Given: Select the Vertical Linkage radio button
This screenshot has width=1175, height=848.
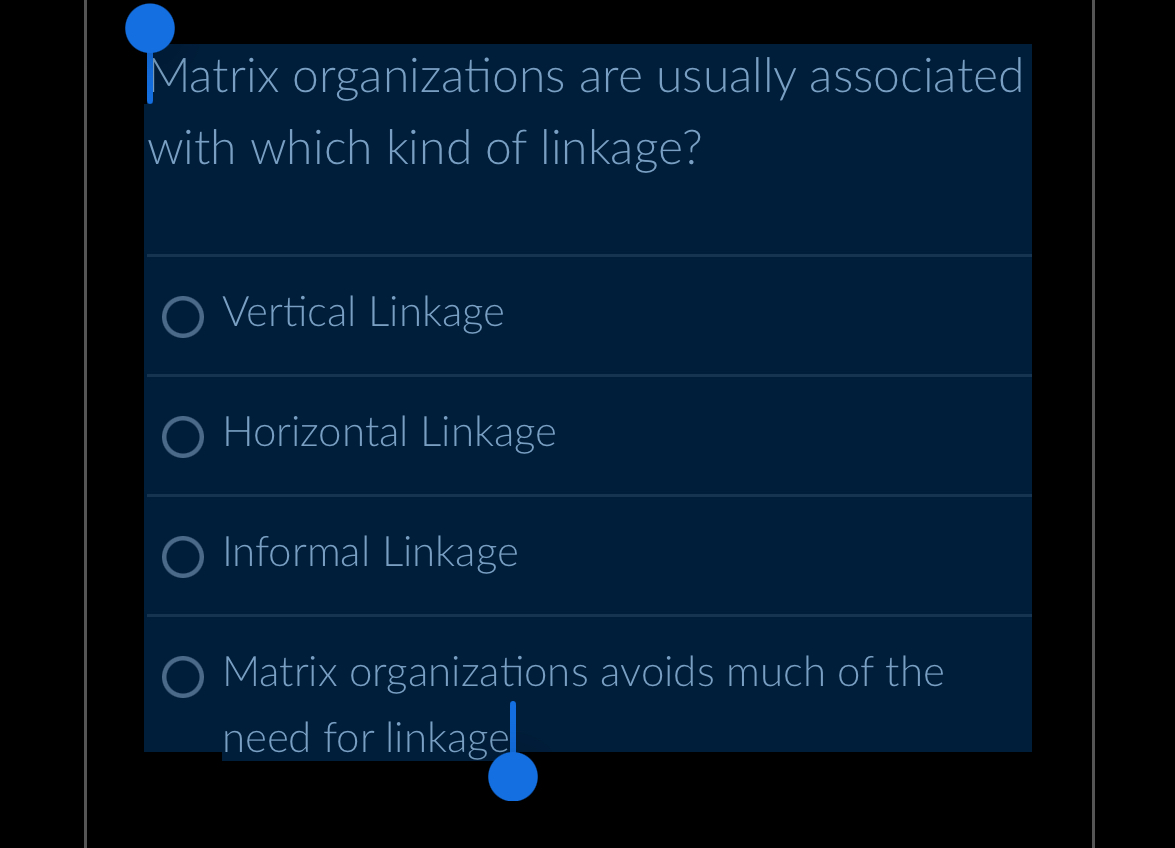Looking at the screenshot, I should point(182,317).
